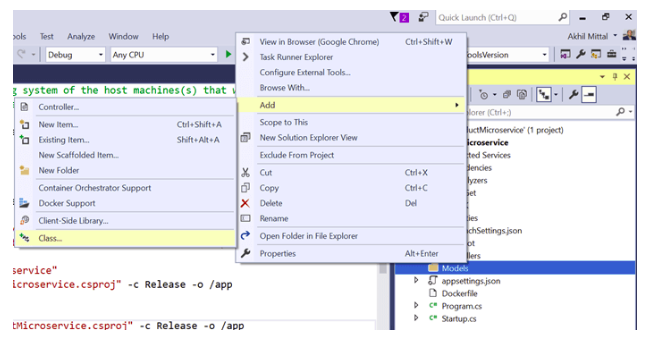The width and height of the screenshot is (651, 361).
Task: Click the user profile picture
Action: (629, 36)
